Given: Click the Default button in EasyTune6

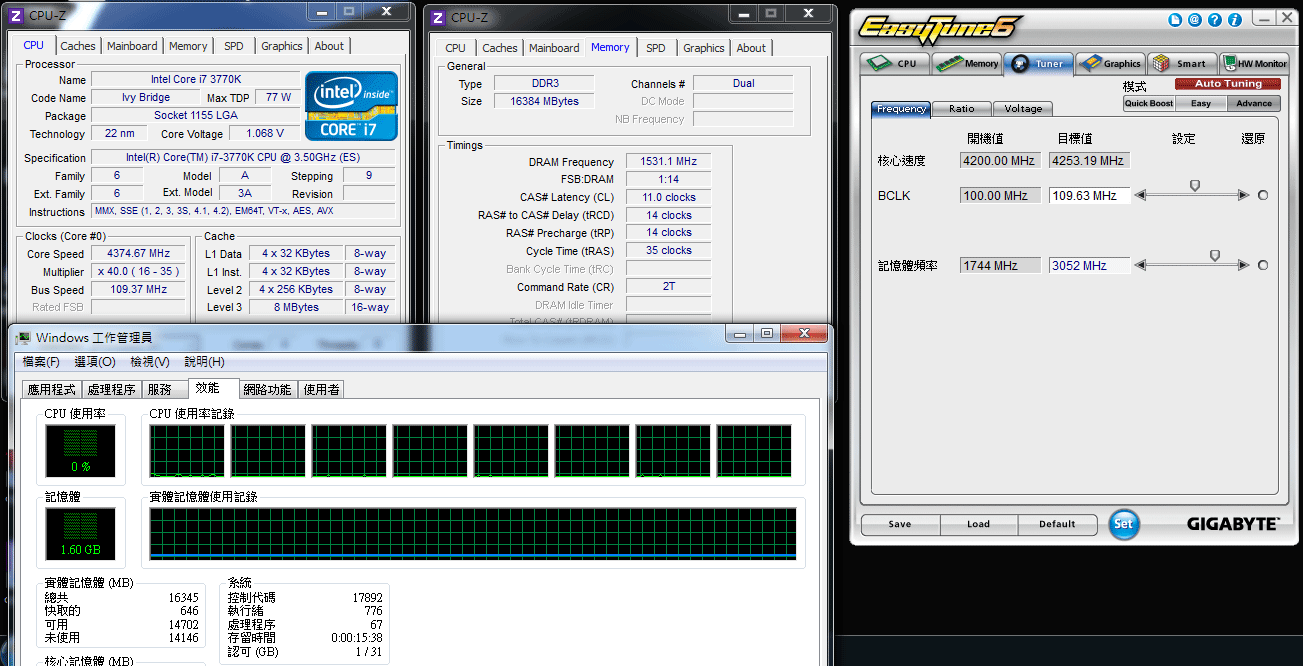Looking at the screenshot, I should point(1057,524).
